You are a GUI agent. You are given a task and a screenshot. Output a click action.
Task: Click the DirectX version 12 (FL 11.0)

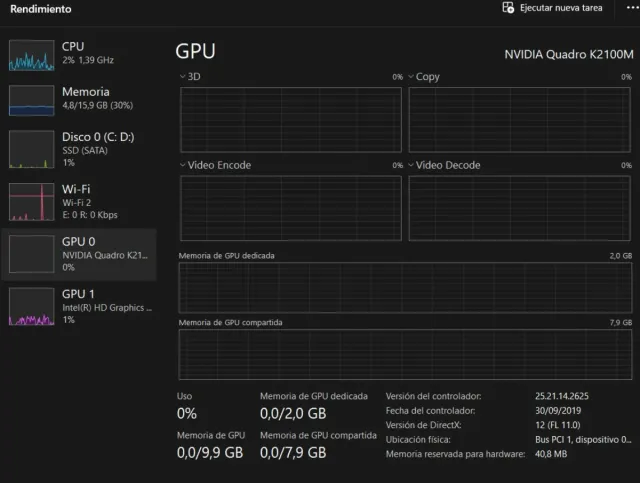[558, 425]
